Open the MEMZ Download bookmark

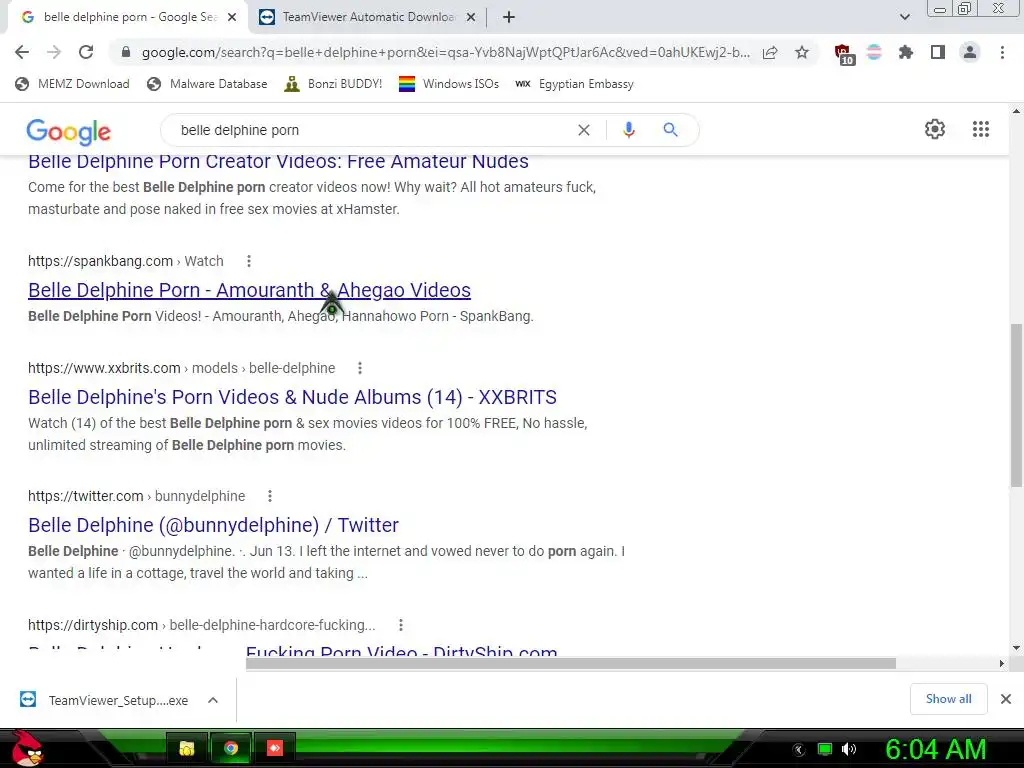click(72, 84)
